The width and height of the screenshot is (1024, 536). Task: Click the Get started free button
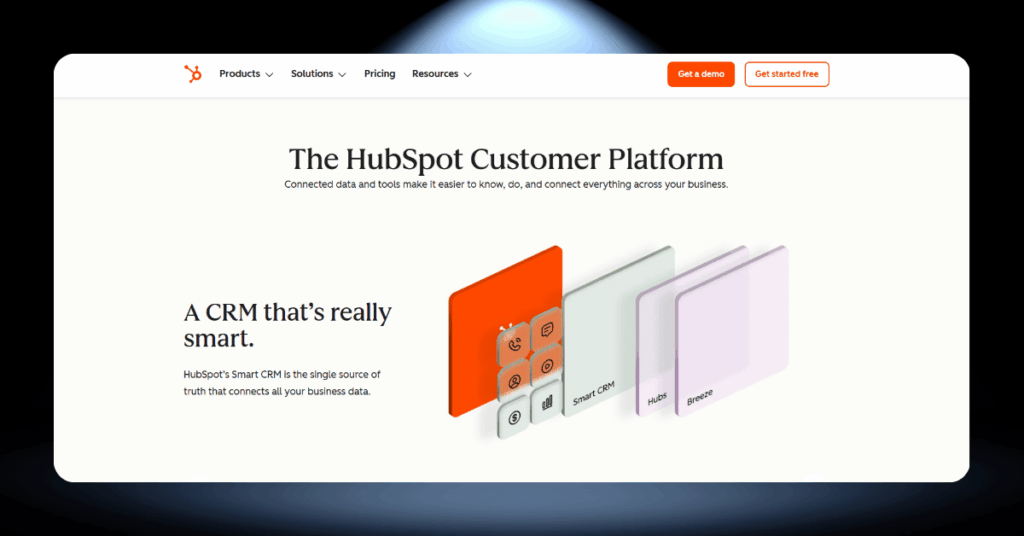(787, 74)
